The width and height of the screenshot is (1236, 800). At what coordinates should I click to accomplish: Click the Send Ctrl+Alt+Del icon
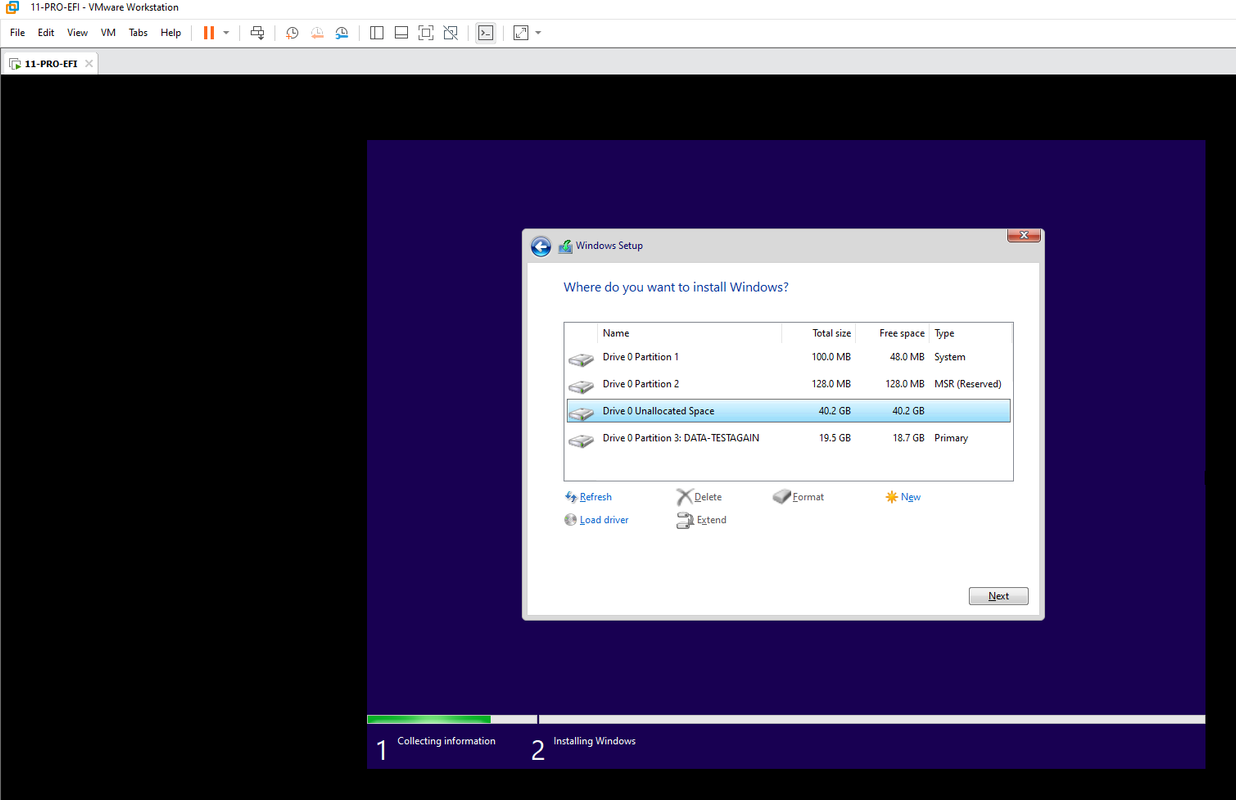click(257, 33)
